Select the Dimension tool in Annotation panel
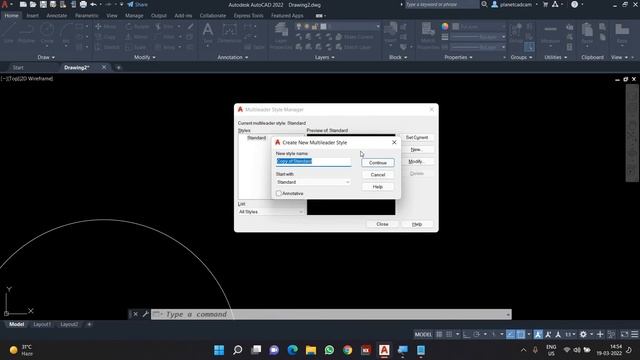 tap(229, 33)
